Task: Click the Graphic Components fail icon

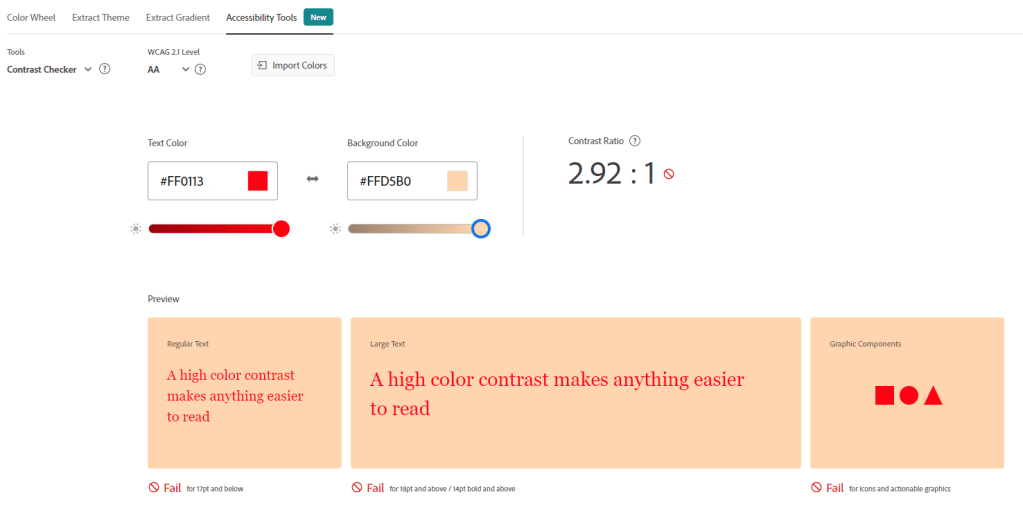Action: (817, 488)
